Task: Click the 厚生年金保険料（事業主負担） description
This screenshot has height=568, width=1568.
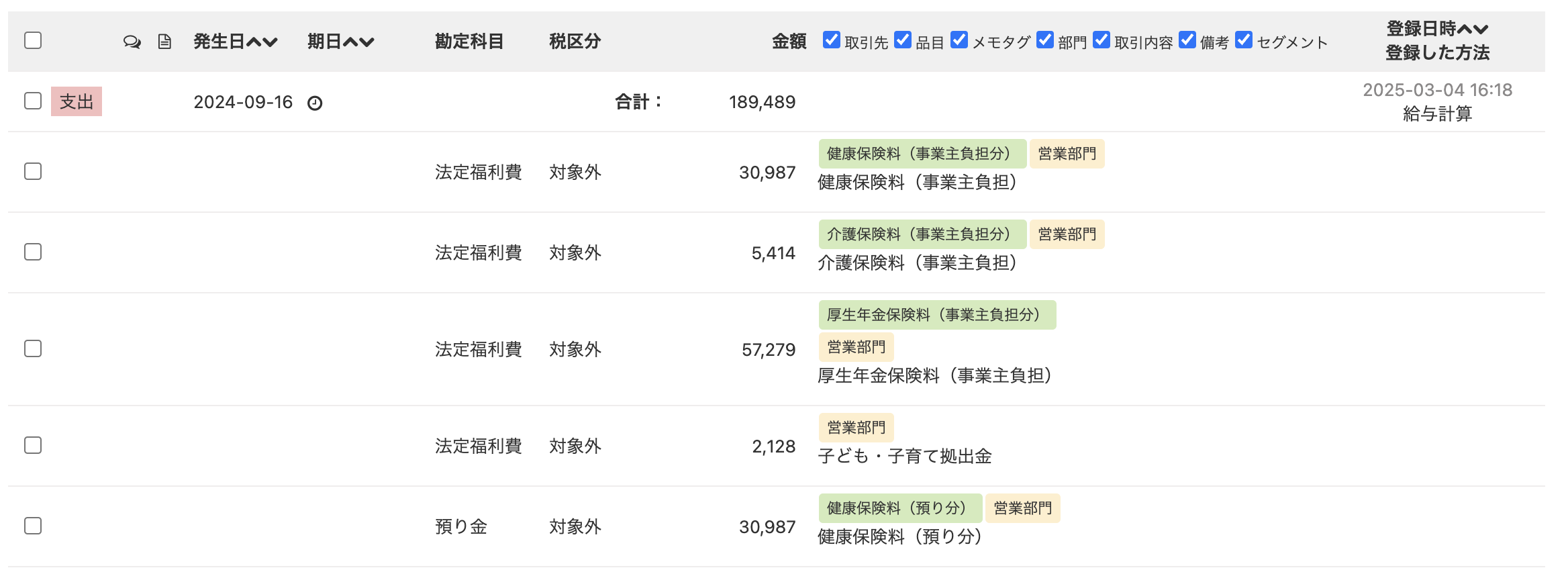Action: [x=936, y=376]
